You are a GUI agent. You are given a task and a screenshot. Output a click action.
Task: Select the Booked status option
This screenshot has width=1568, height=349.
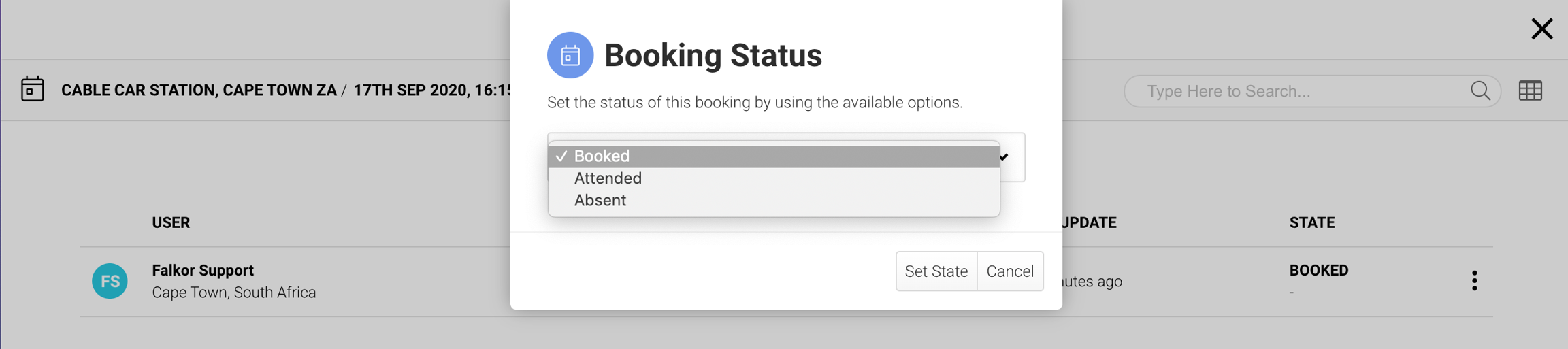click(602, 156)
